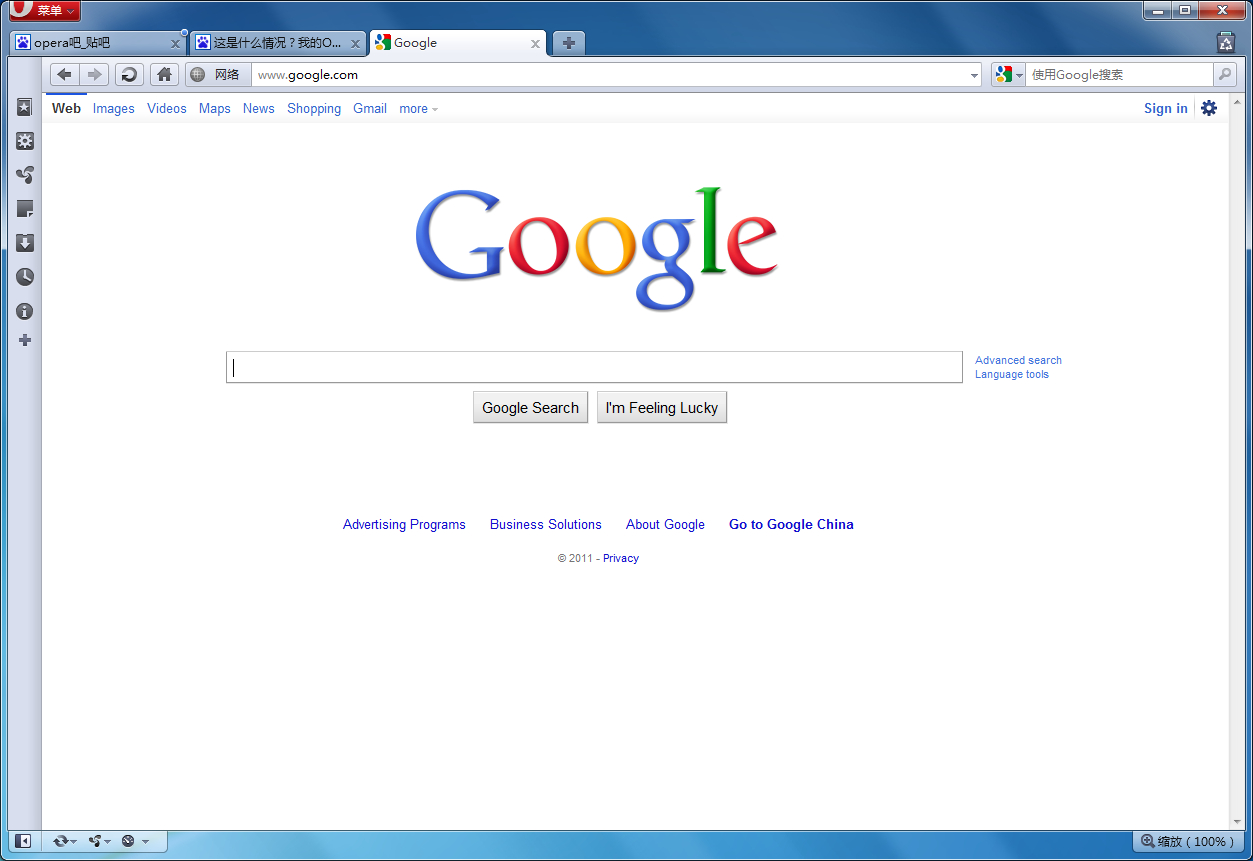
Task: Add a panel with the plus icon
Action: pos(25,340)
